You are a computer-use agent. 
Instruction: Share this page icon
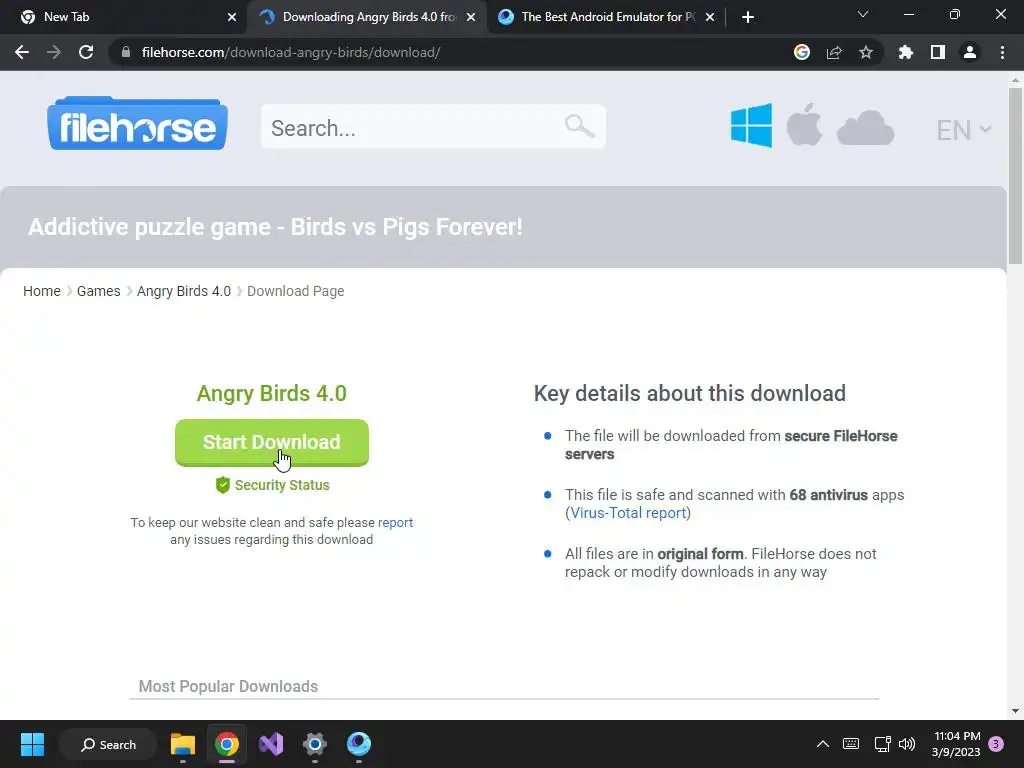pyautogui.click(x=834, y=52)
